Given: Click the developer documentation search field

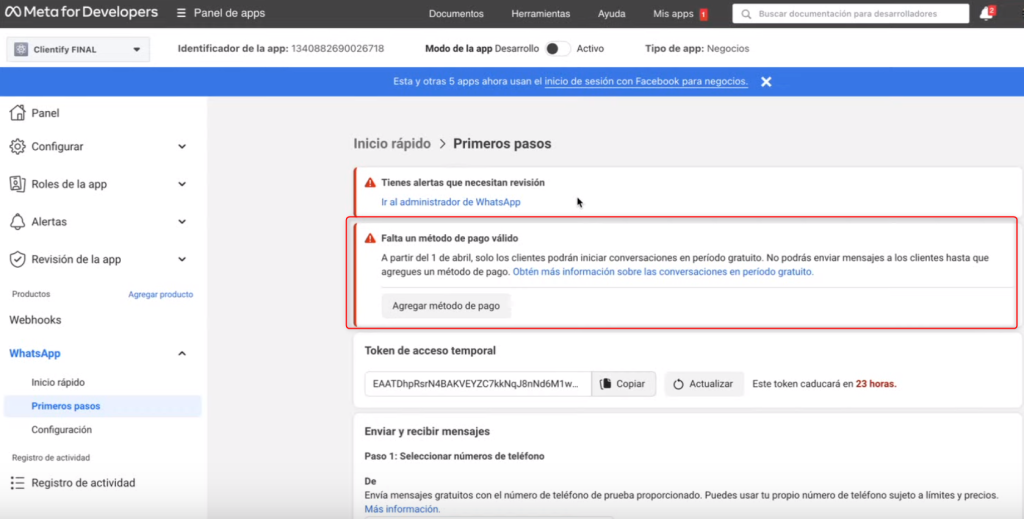Looking at the screenshot, I should [x=851, y=14].
